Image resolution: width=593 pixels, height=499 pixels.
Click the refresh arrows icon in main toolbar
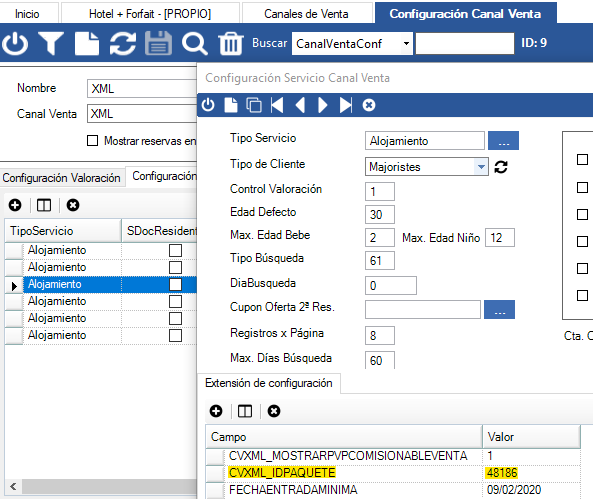(123, 44)
